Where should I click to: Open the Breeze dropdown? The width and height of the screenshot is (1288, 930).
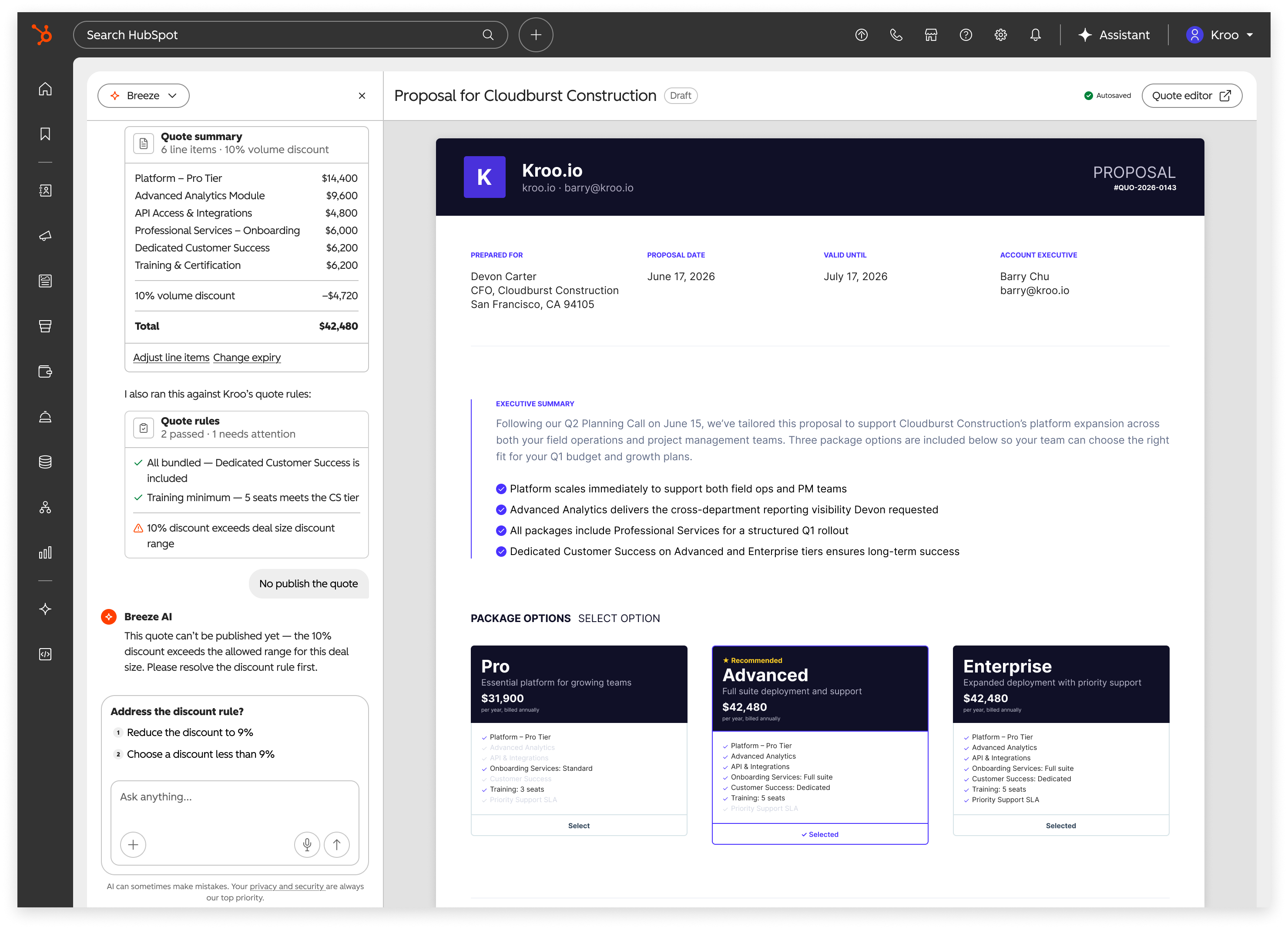tap(143, 95)
